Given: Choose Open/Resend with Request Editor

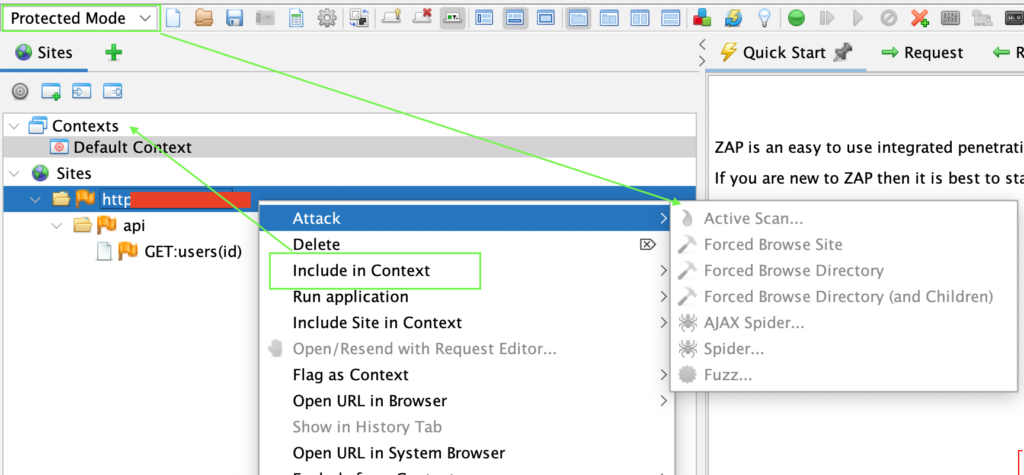Looking at the screenshot, I should (x=466, y=349).
